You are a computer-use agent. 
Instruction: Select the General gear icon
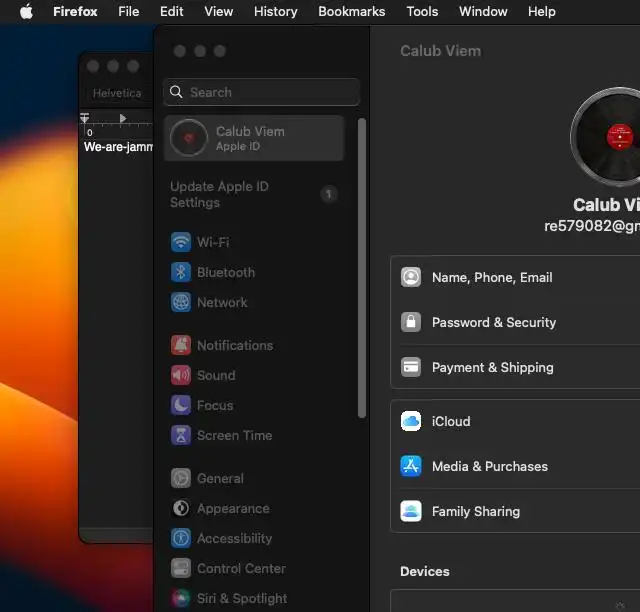(x=181, y=478)
